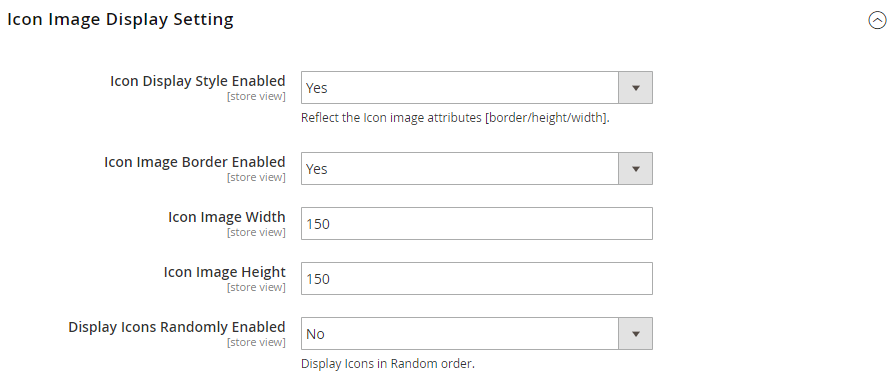The width and height of the screenshot is (890, 374).
Task: Open the Icon Display Style Enabled dropdown
Action: coord(477,87)
